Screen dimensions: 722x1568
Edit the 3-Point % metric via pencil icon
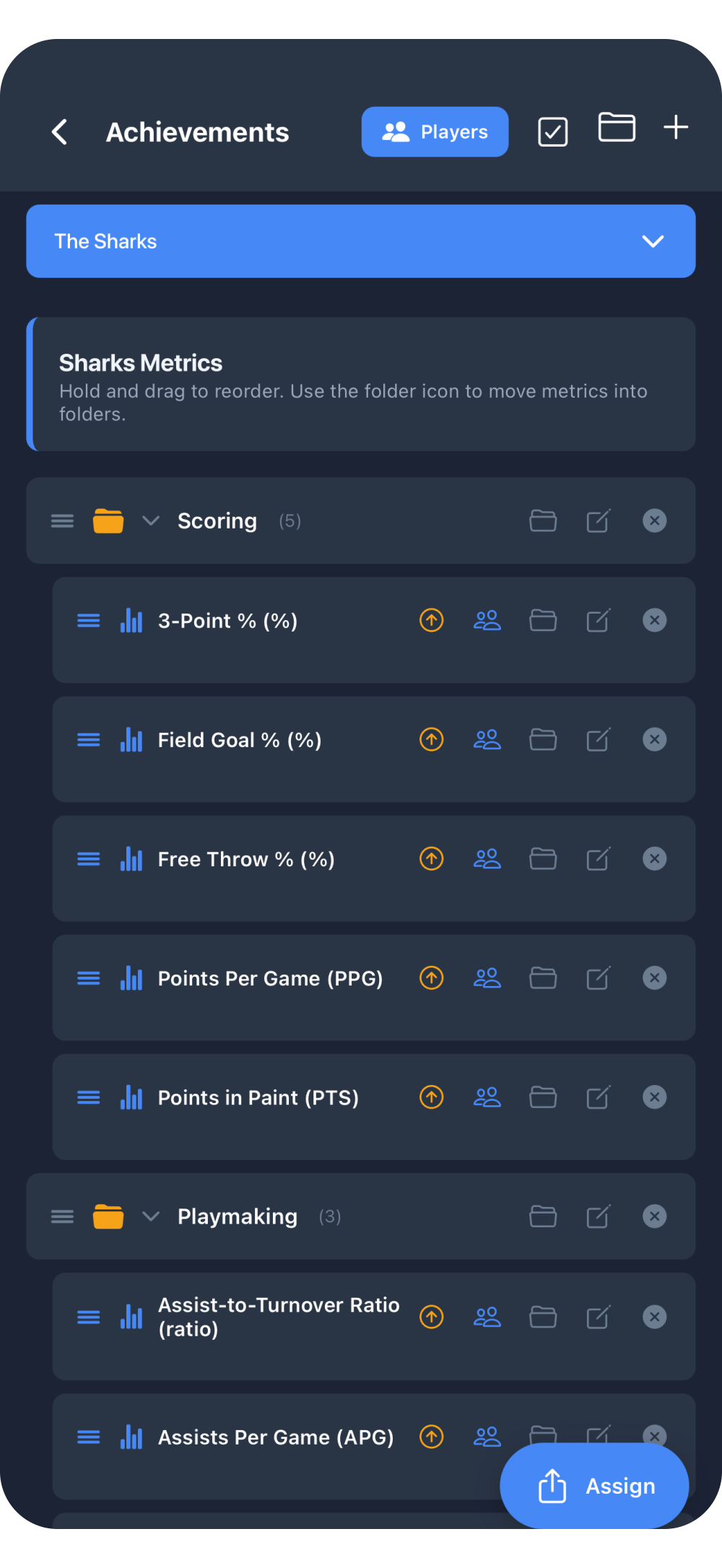point(598,620)
